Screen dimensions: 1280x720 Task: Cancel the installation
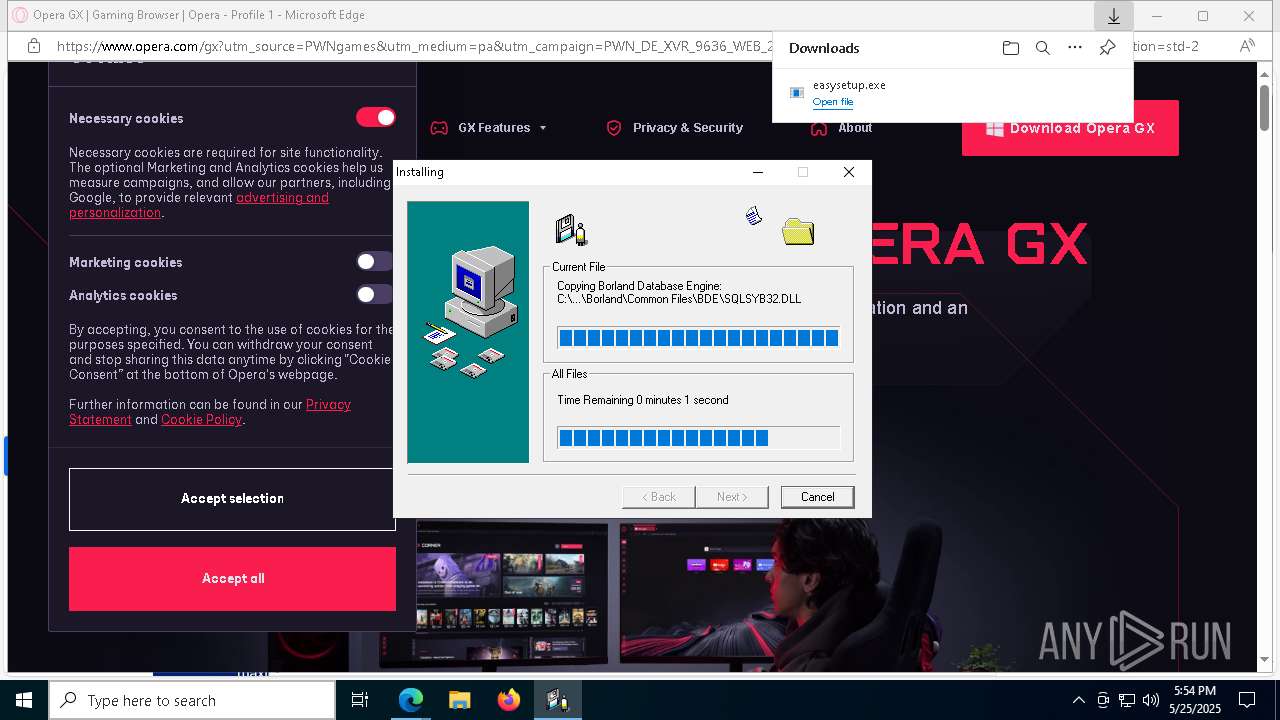[x=817, y=497]
